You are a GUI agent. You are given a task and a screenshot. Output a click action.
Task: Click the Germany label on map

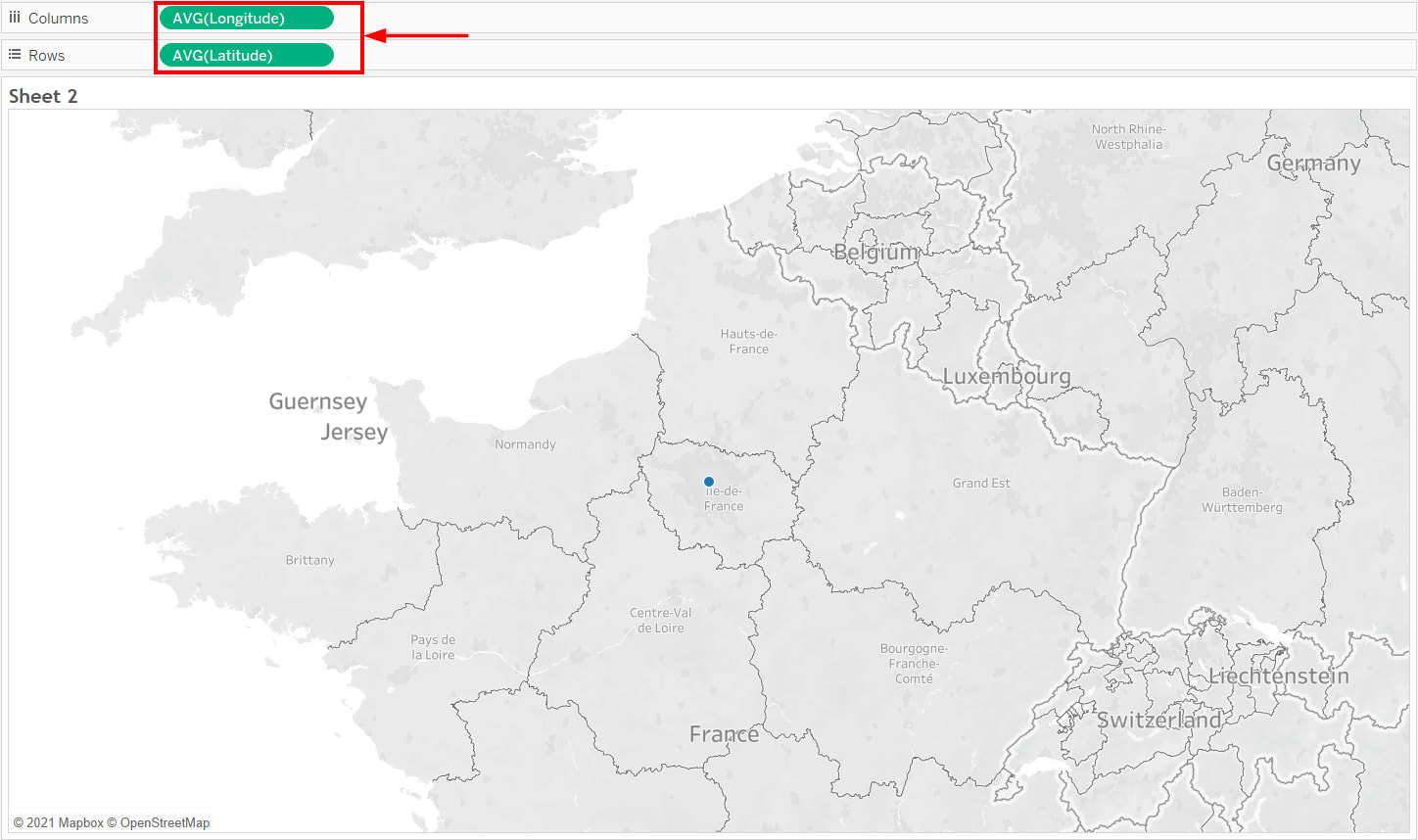click(x=1313, y=163)
